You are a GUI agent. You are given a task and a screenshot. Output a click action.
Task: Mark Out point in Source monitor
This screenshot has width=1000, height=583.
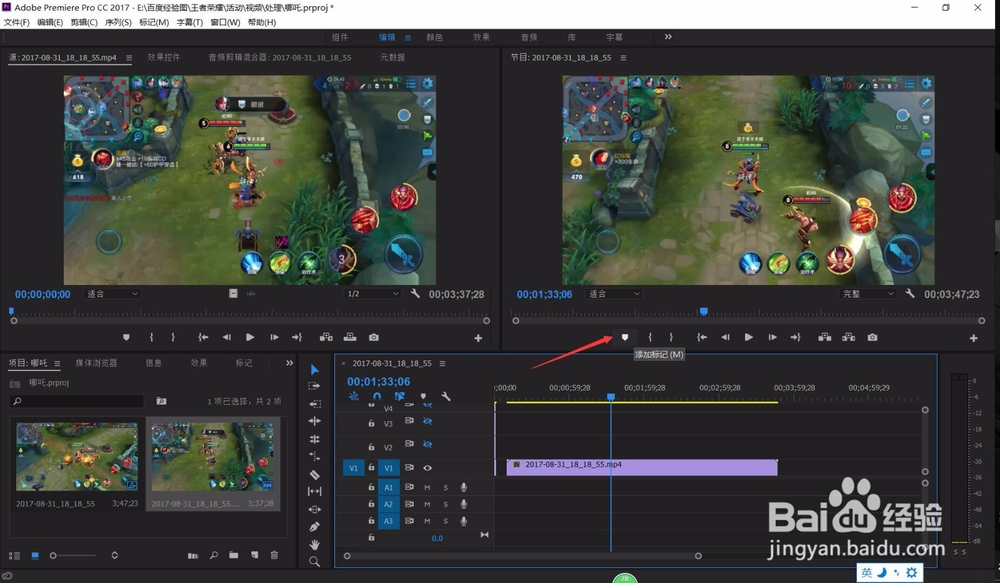tap(173, 337)
